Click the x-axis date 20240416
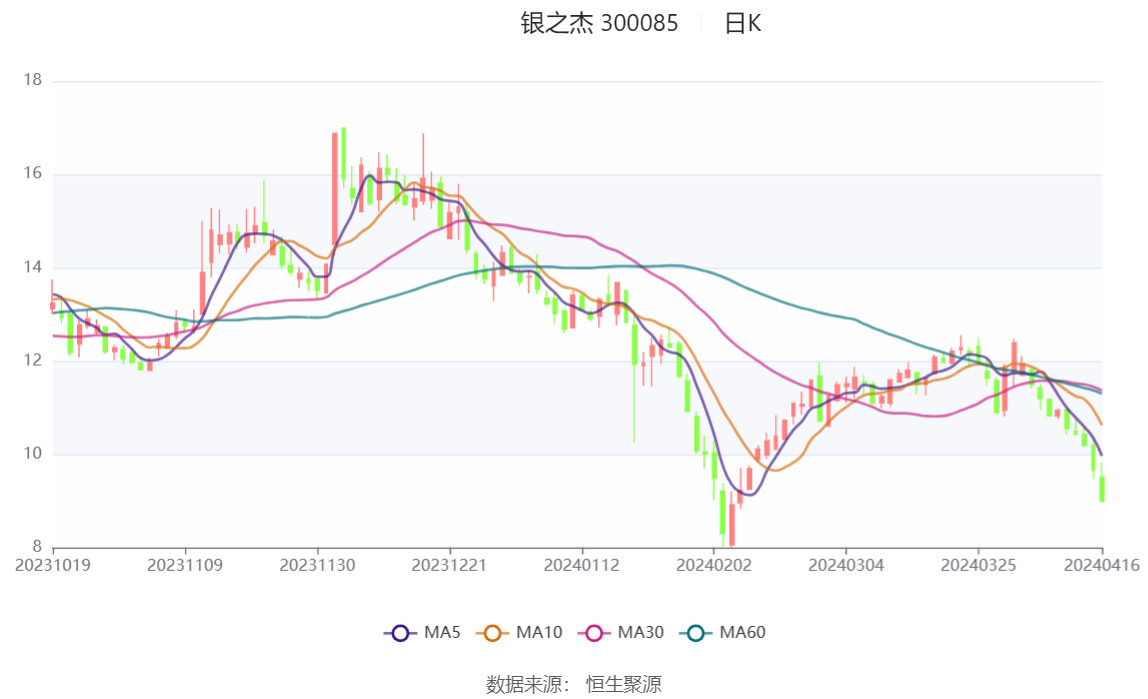 click(x=1101, y=565)
